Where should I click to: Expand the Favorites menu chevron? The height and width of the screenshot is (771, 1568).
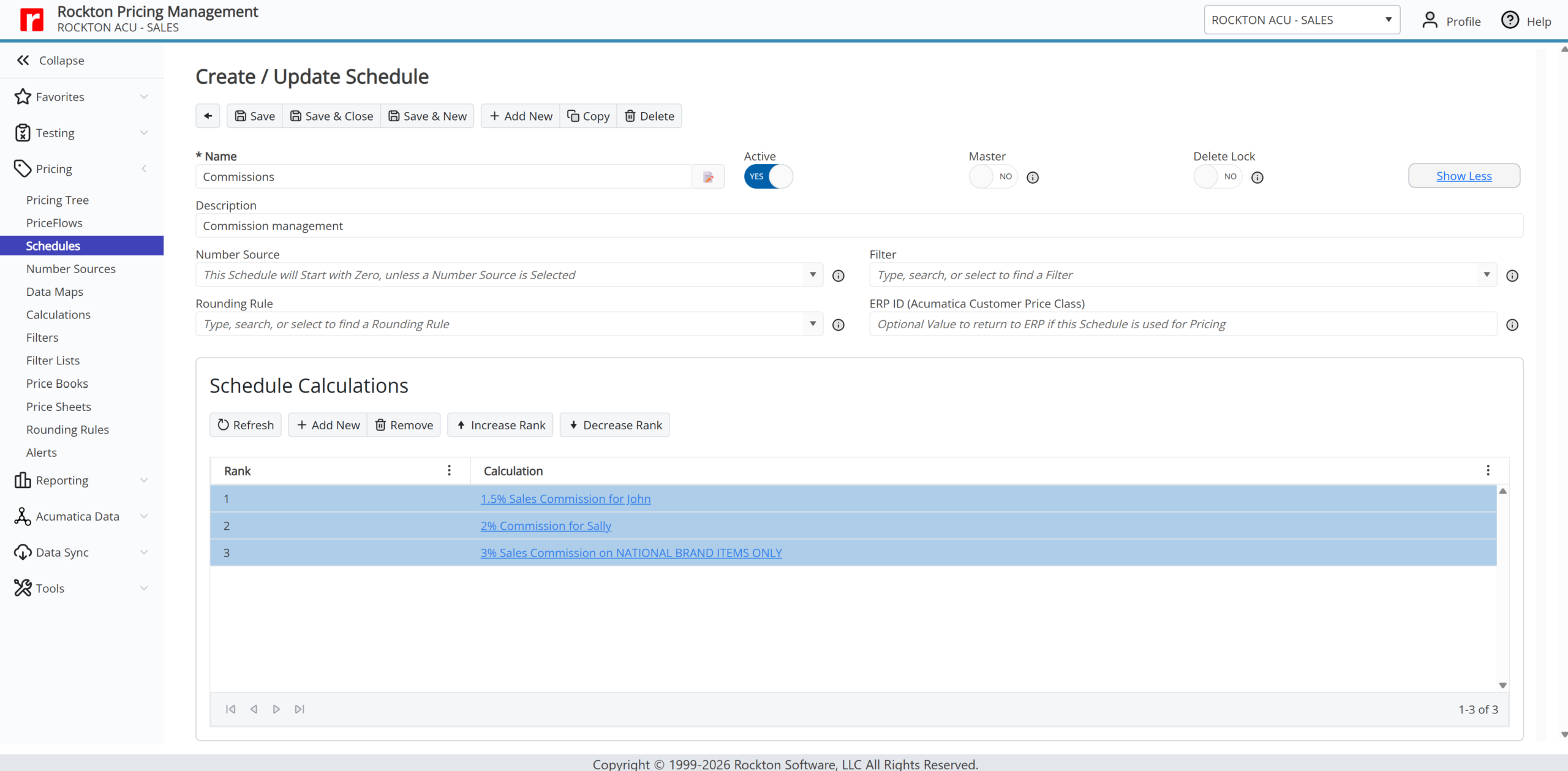pos(144,97)
